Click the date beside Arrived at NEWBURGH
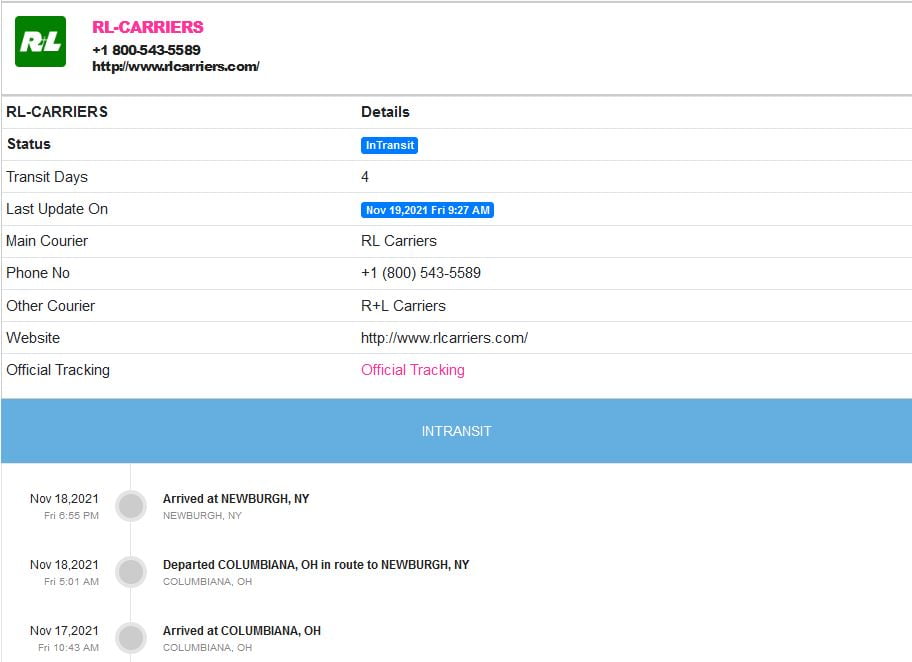This screenshot has height=662, width=912. (x=64, y=499)
